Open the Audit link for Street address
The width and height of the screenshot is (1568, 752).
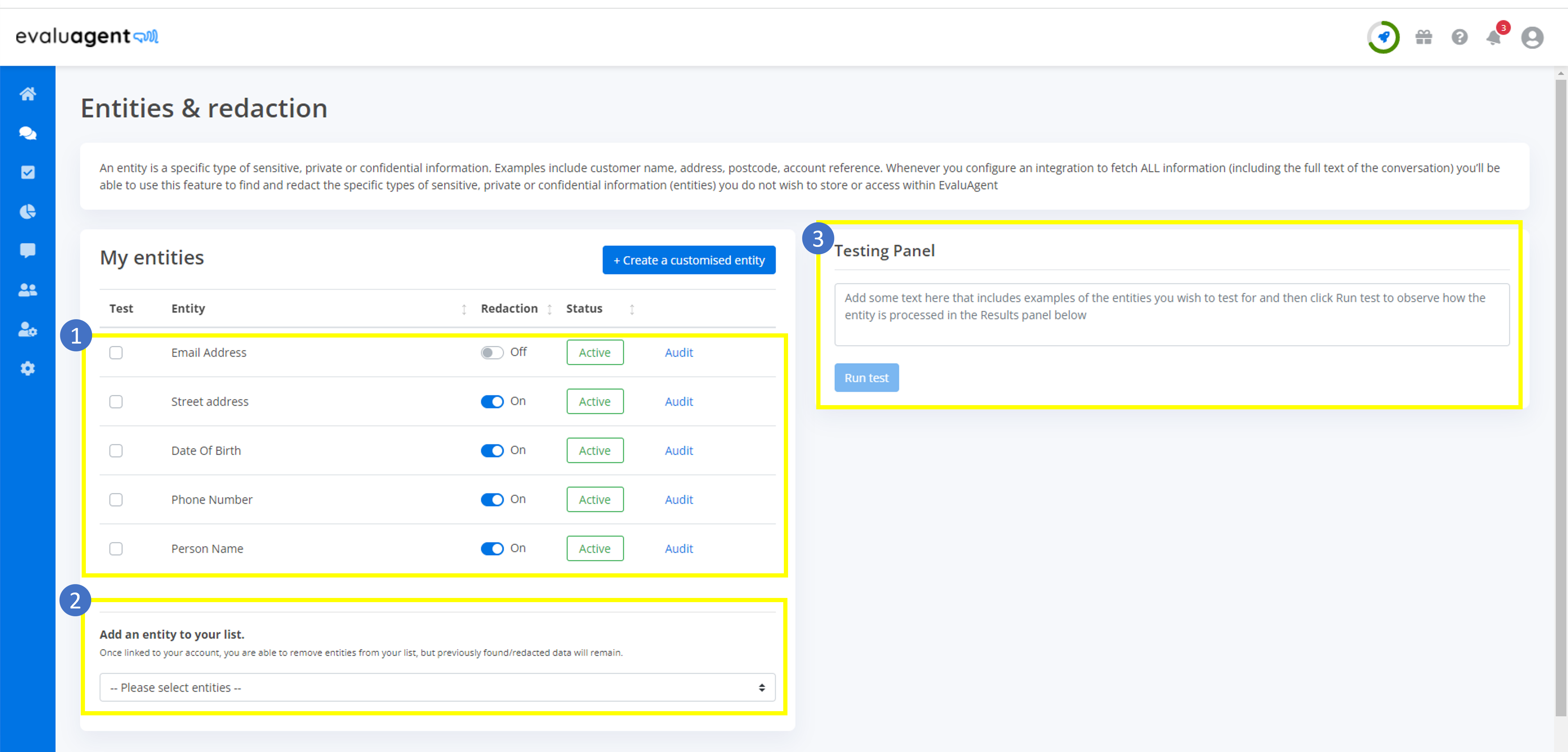pyautogui.click(x=679, y=402)
